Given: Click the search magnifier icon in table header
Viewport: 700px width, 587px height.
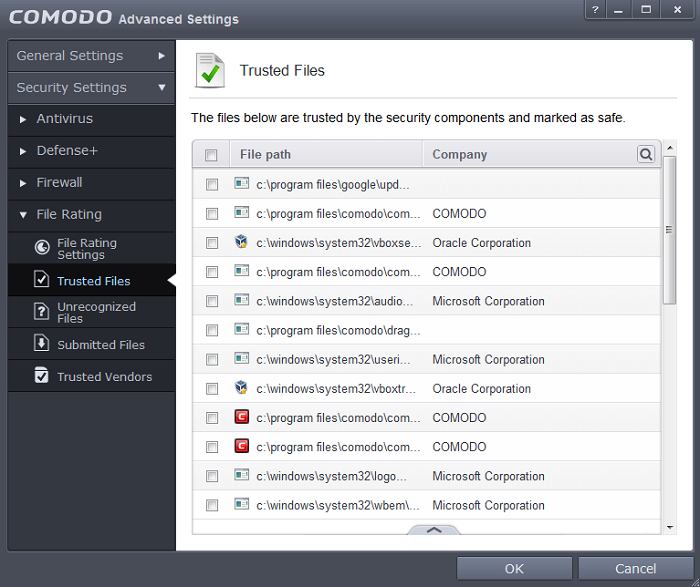Looking at the screenshot, I should click(x=646, y=154).
